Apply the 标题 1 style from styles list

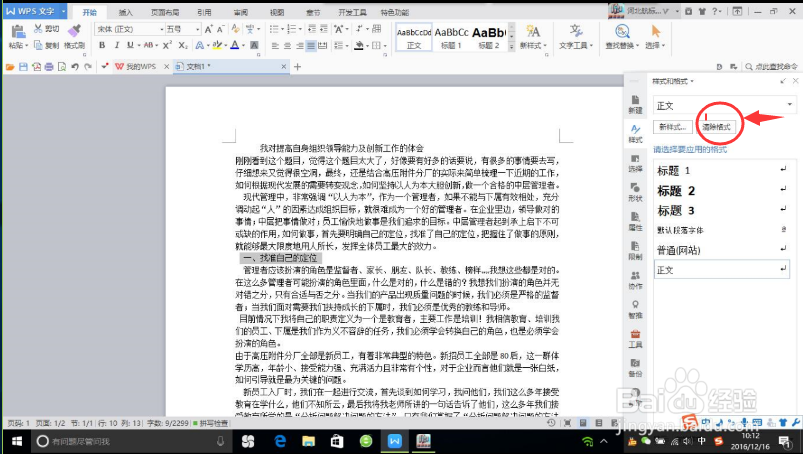point(722,170)
